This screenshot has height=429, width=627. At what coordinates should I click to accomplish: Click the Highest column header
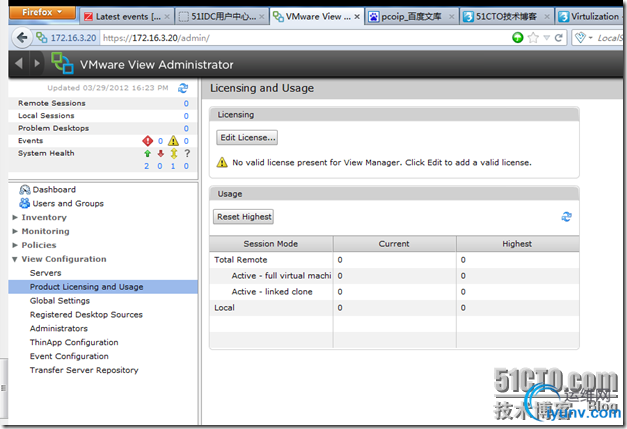[x=517, y=244]
